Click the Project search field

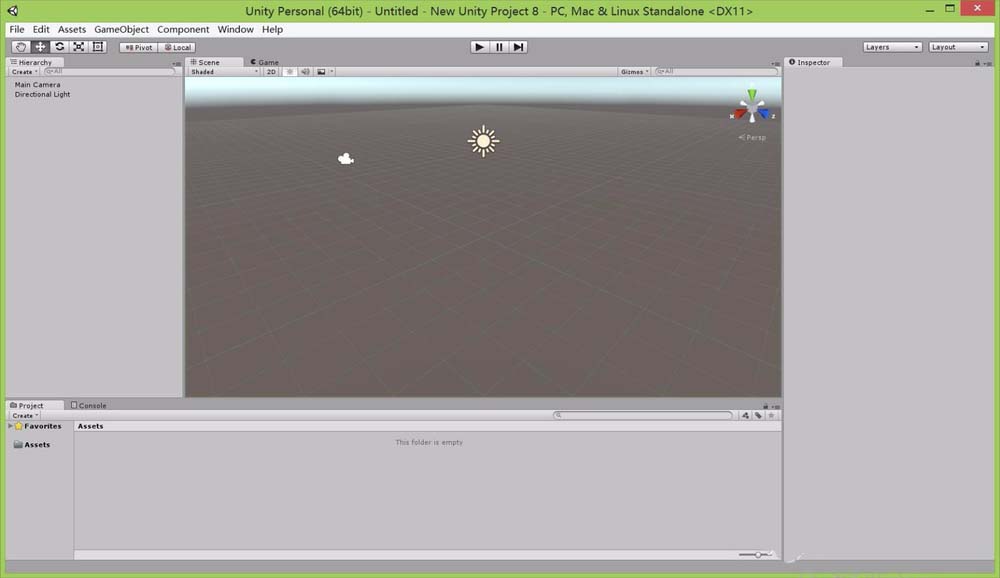643,415
